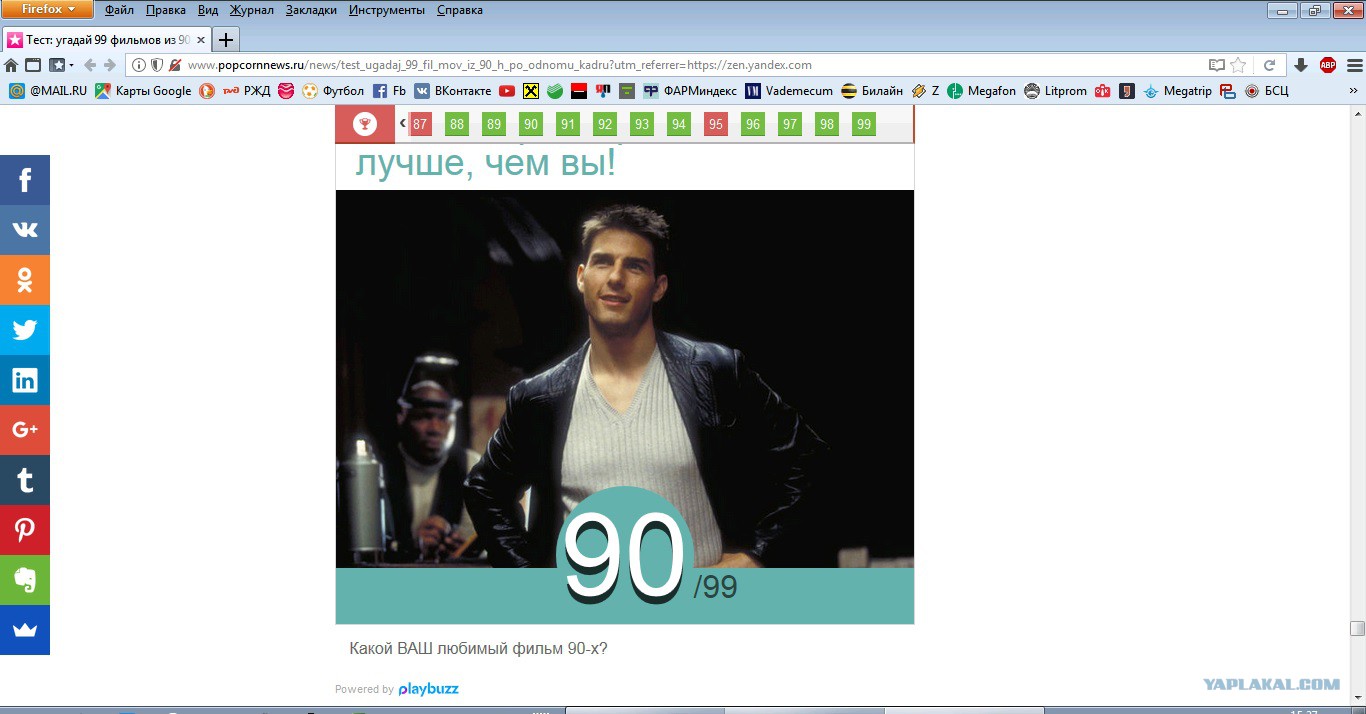
Task: Open the Инструменты menu
Action: pyautogui.click(x=389, y=10)
